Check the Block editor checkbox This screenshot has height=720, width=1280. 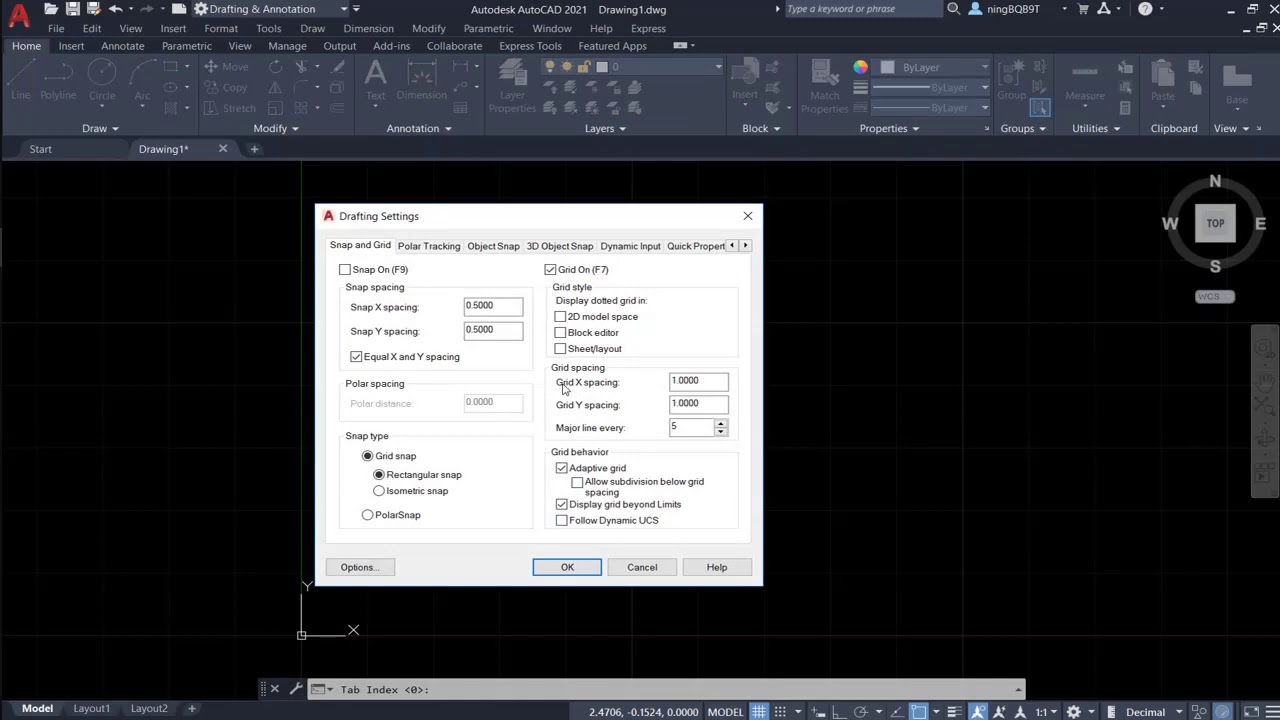point(560,333)
